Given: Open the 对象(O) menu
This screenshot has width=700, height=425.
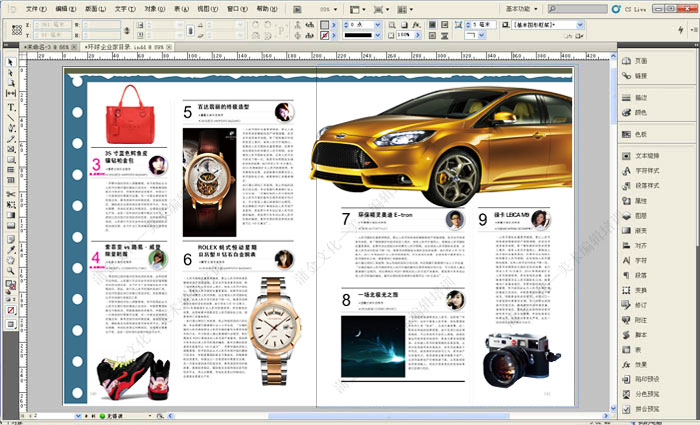Looking at the screenshot, I should point(154,9).
